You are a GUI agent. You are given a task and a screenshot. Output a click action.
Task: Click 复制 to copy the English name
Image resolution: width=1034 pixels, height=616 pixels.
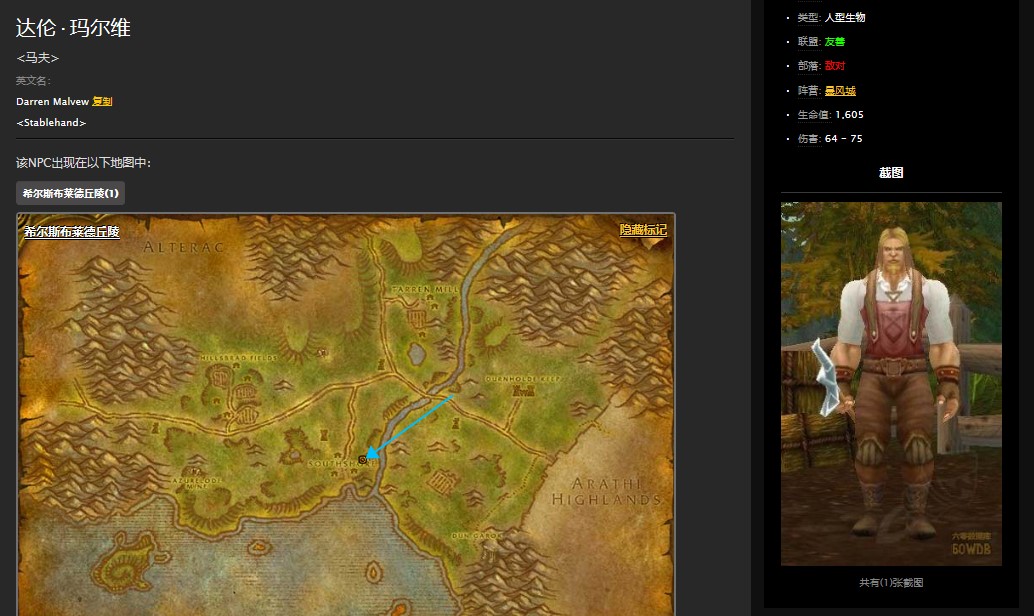click(102, 101)
